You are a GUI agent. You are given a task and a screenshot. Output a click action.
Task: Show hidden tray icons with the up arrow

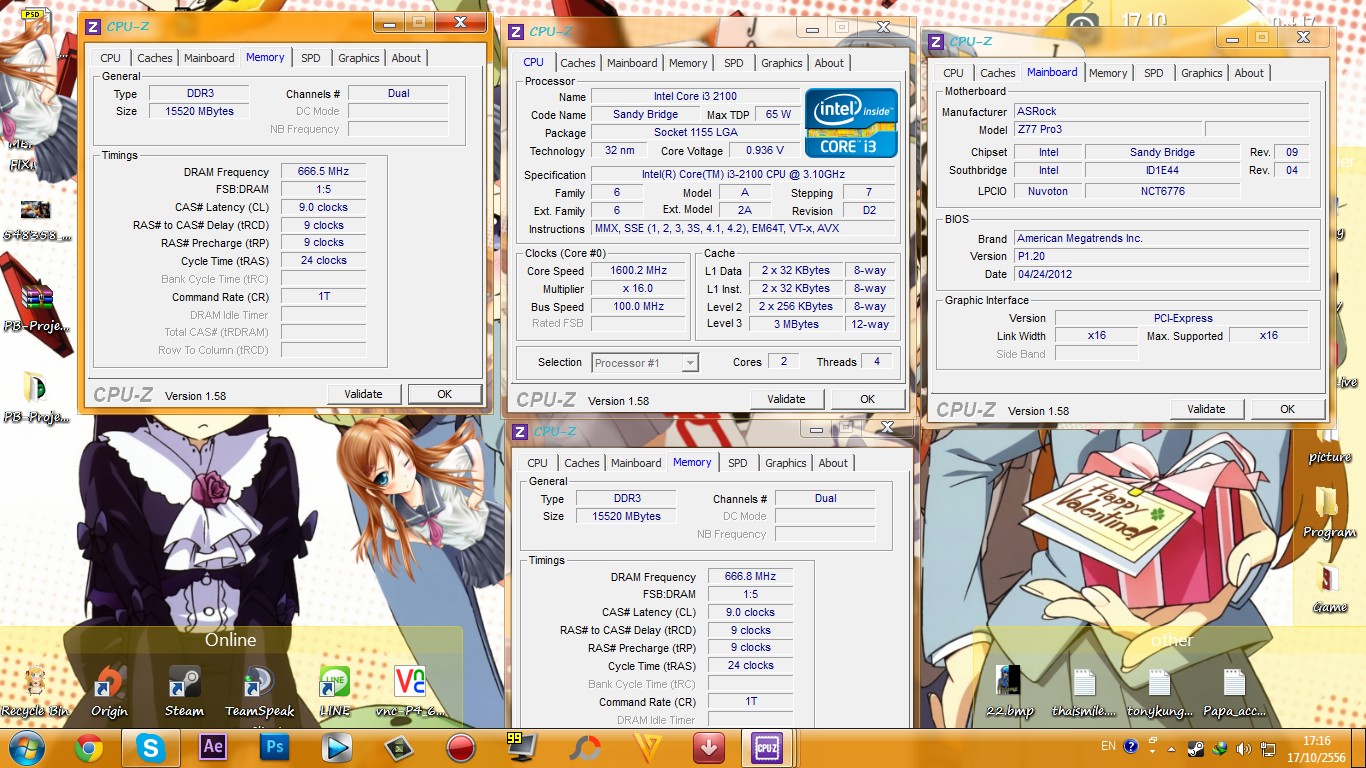pyautogui.click(x=1173, y=747)
